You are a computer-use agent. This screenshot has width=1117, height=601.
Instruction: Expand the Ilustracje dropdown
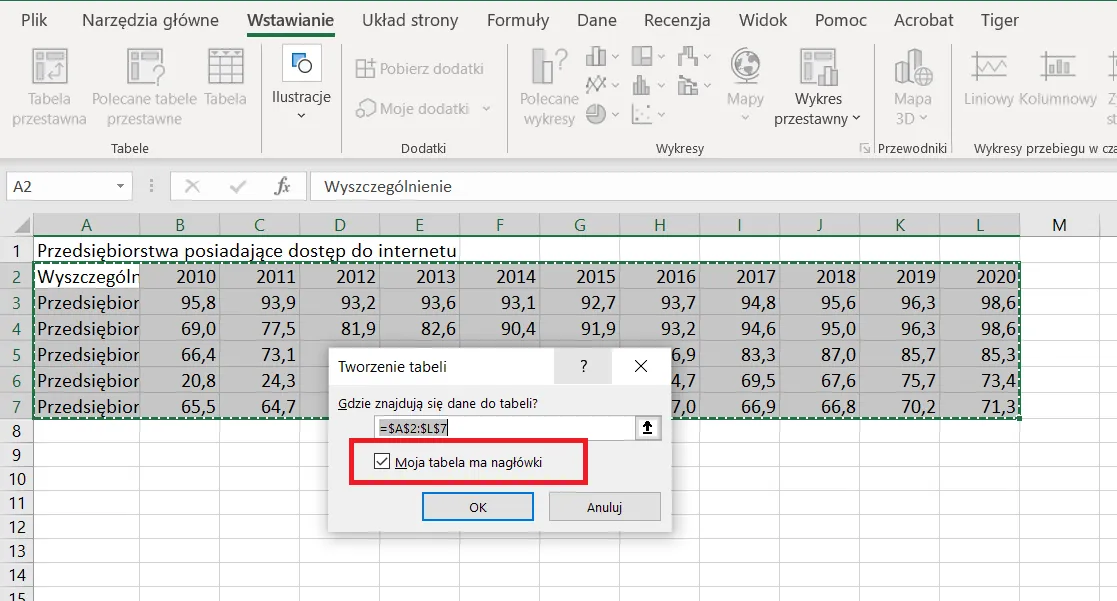[x=301, y=116]
